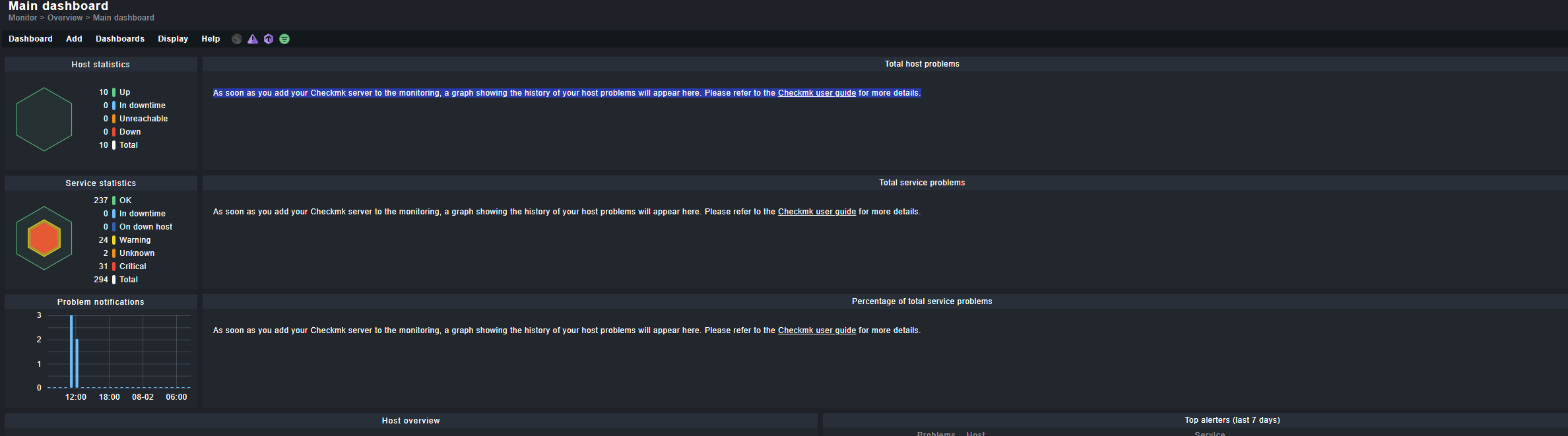Click the purple hexagon up-arrow icon
This screenshot has width=1568, height=436.
coord(269,39)
